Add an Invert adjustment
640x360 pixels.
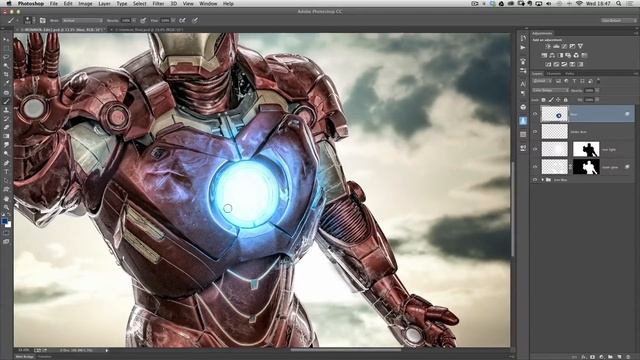click(x=548, y=64)
